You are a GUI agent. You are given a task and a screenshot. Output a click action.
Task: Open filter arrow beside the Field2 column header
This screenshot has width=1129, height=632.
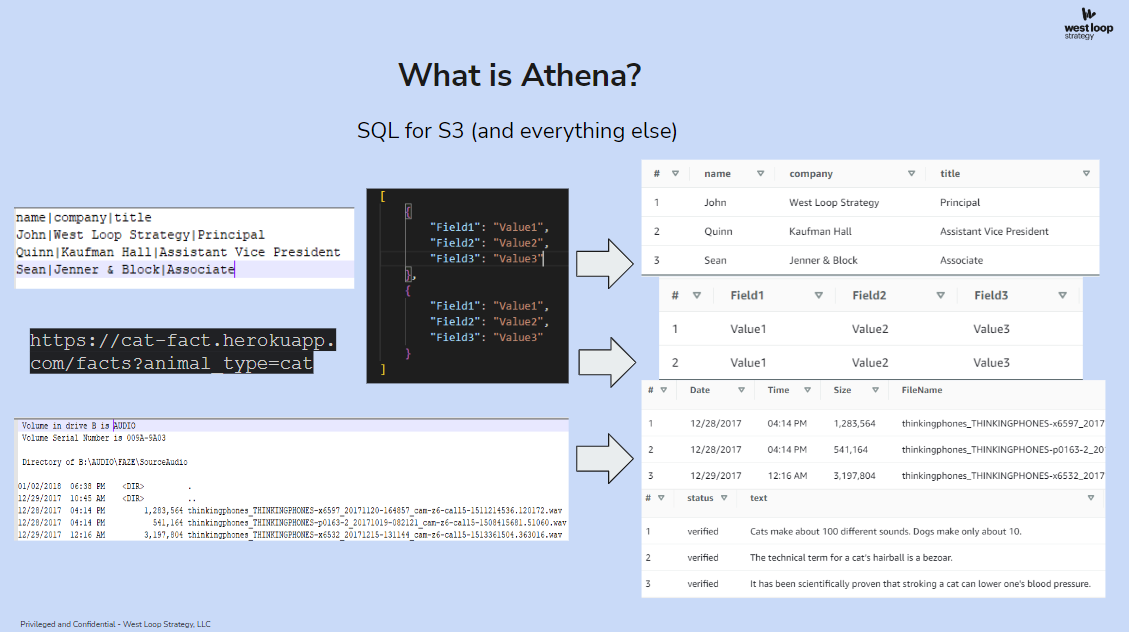[x=940, y=295]
